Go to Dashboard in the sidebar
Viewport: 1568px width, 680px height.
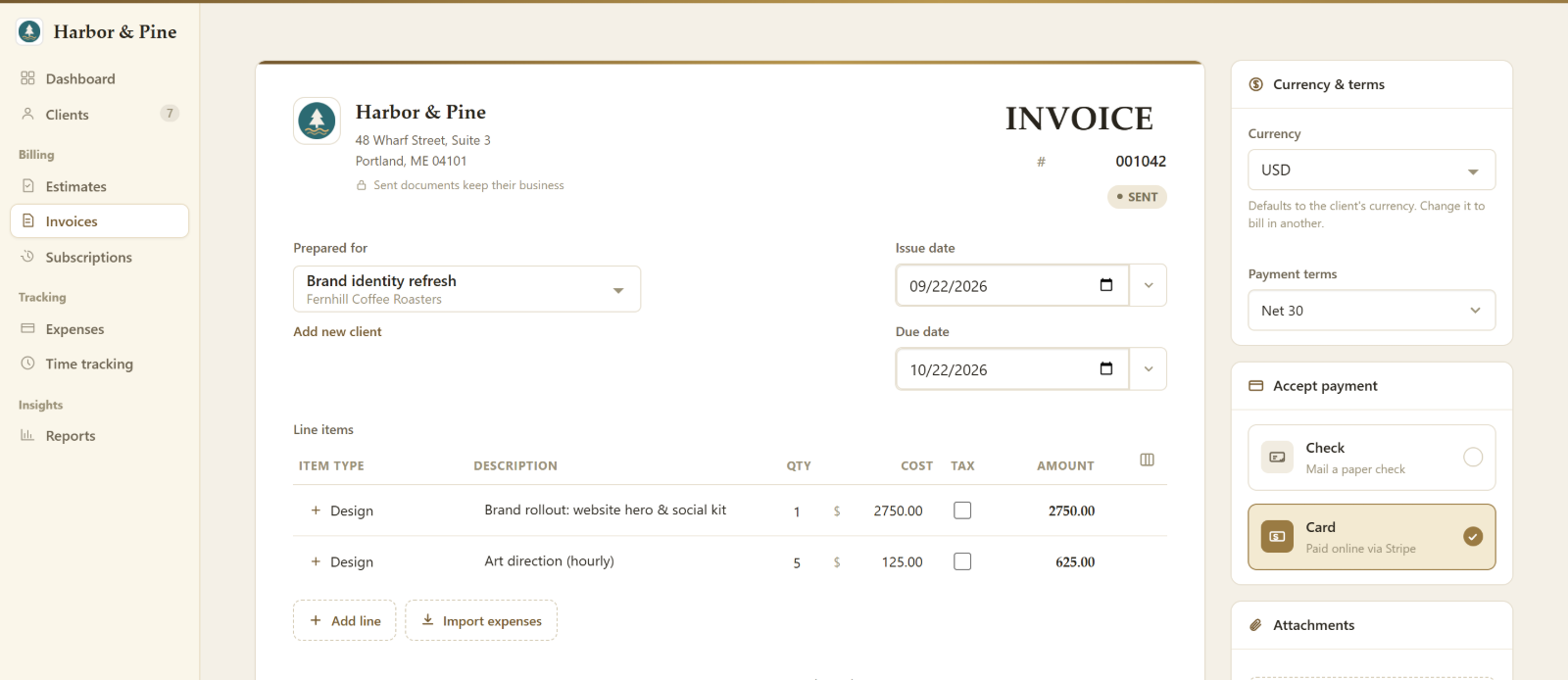(99, 78)
